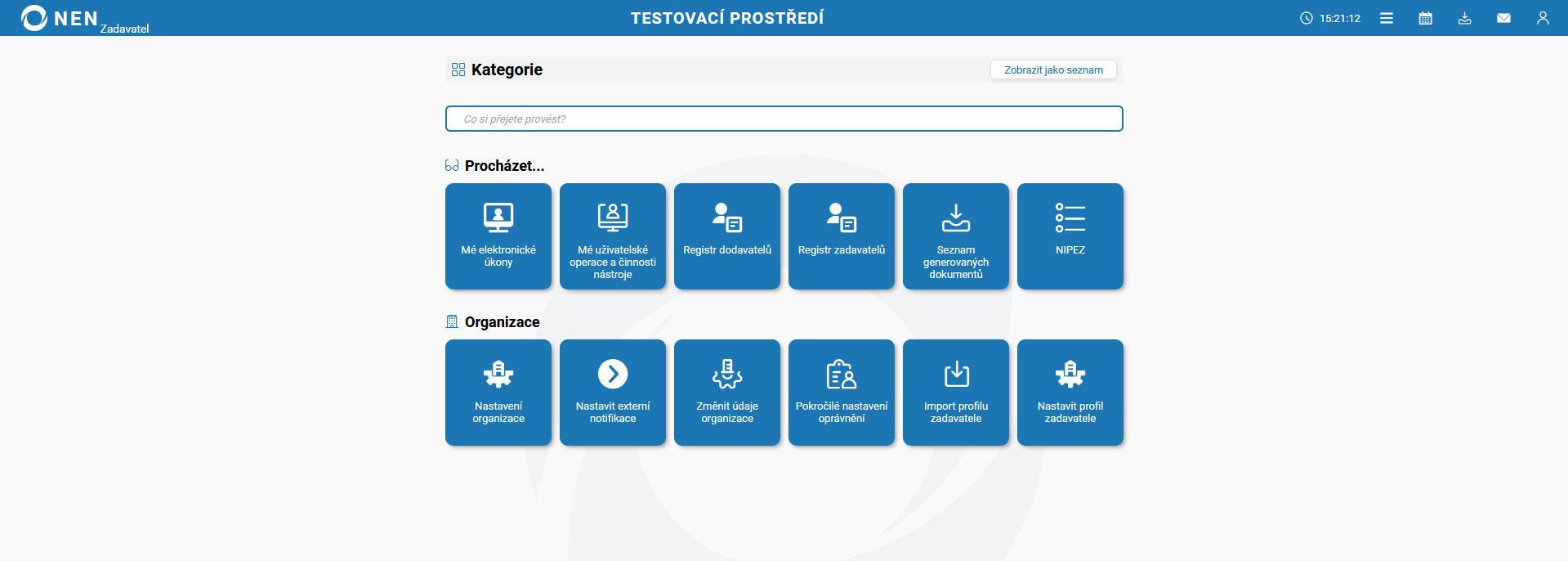The width and height of the screenshot is (1568, 561).
Task: Open Seznam generovaných dokumentů tile
Action: [956, 236]
